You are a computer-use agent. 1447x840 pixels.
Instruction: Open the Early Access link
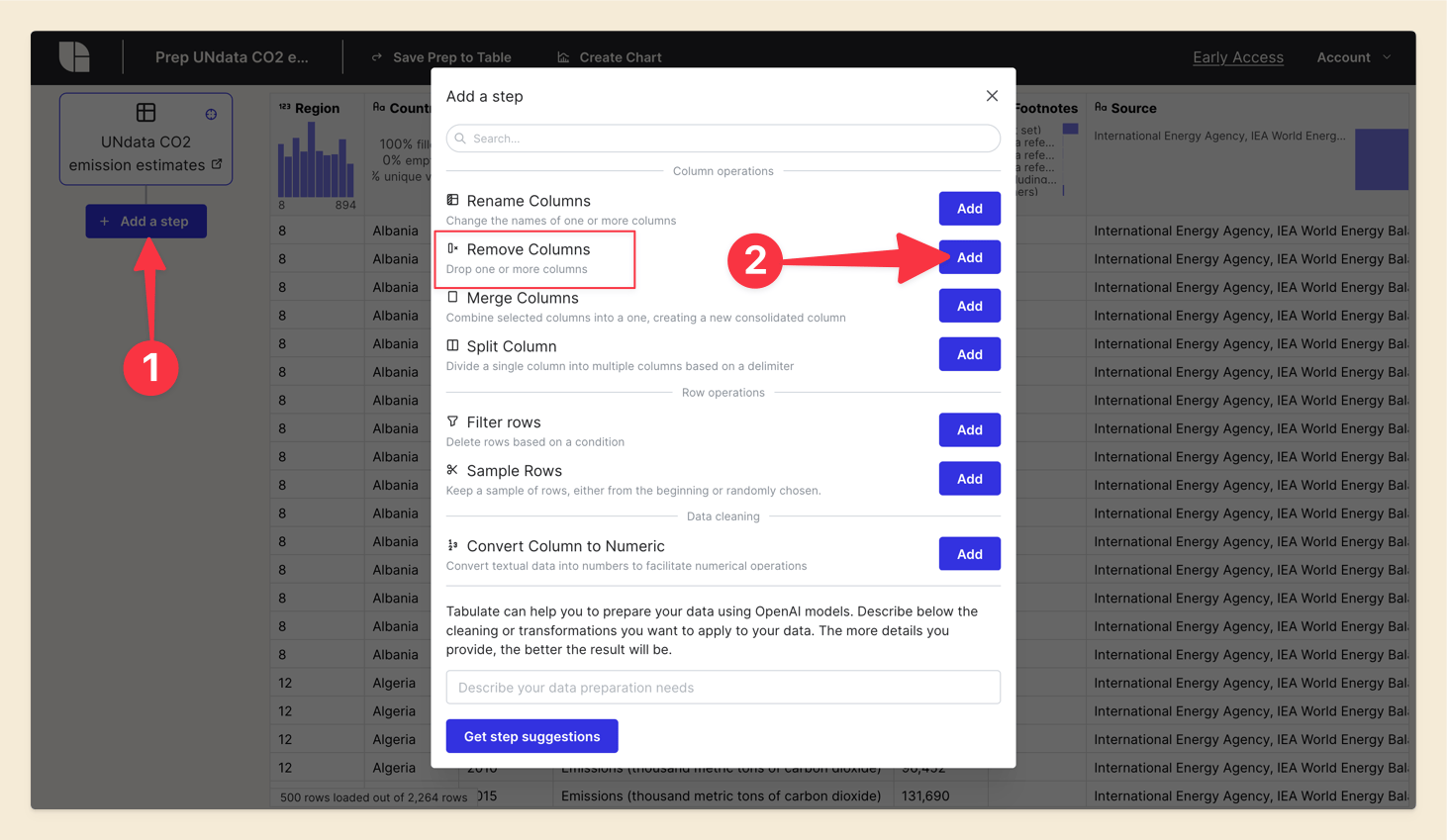1237,57
